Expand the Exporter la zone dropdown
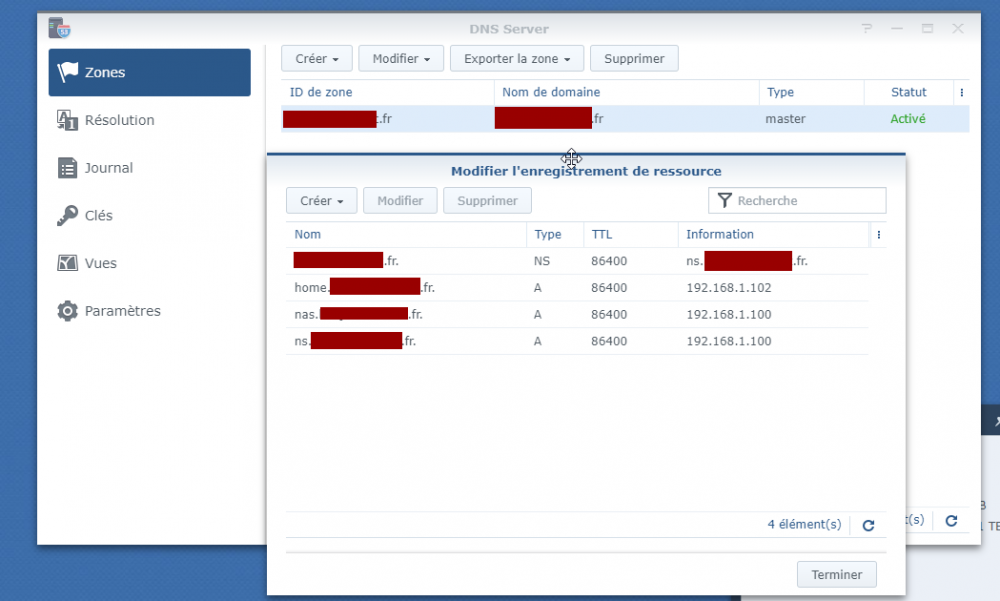Image resolution: width=1000 pixels, height=601 pixels. 516,59
